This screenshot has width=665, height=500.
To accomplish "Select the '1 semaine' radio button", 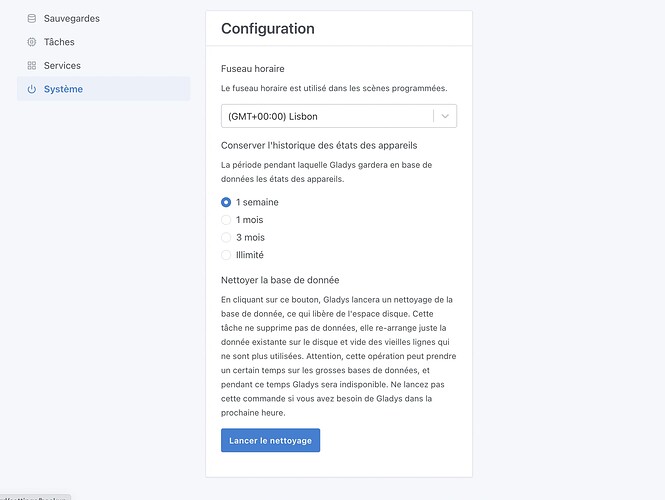I will pyautogui.click(x=226, y=202).
